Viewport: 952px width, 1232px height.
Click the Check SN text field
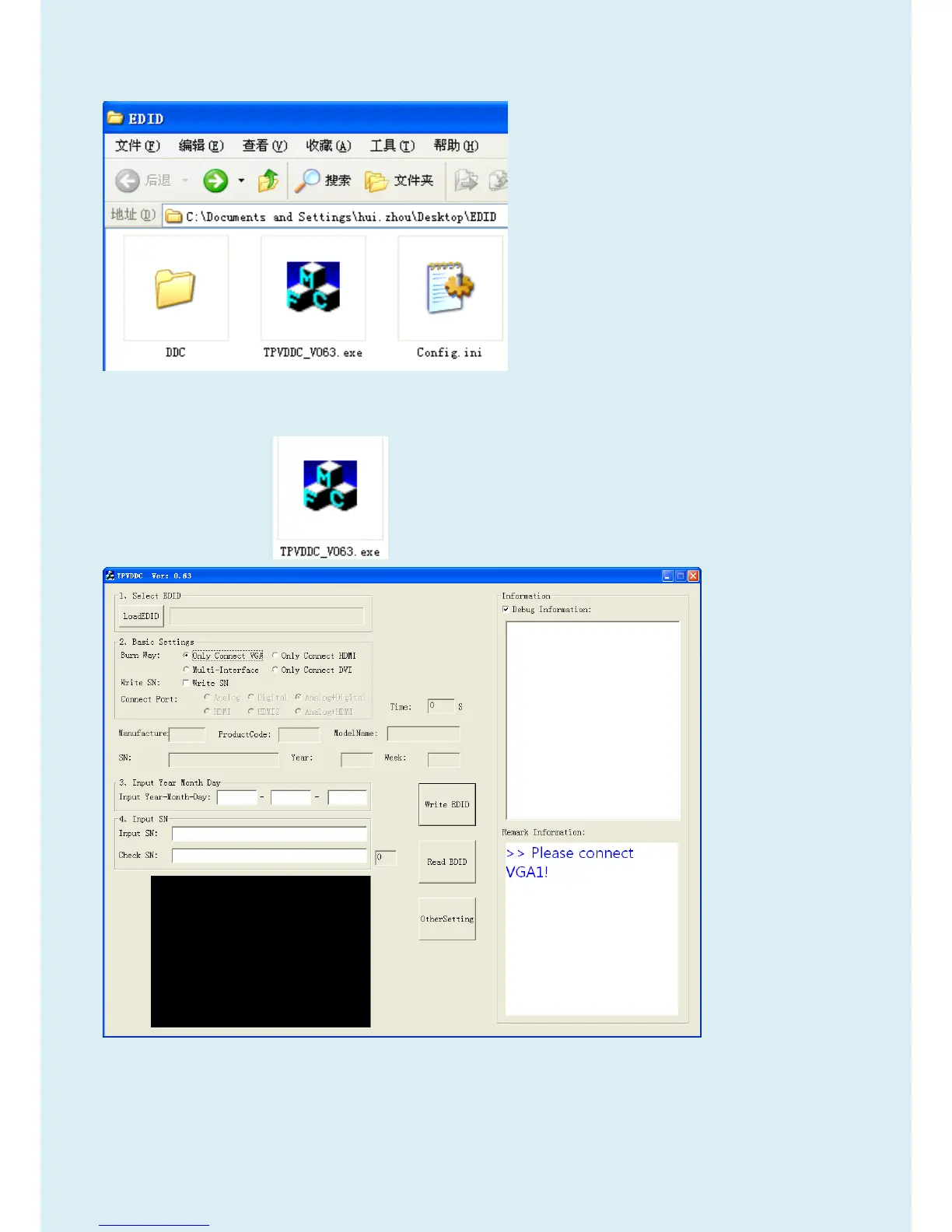click(269, 856)
